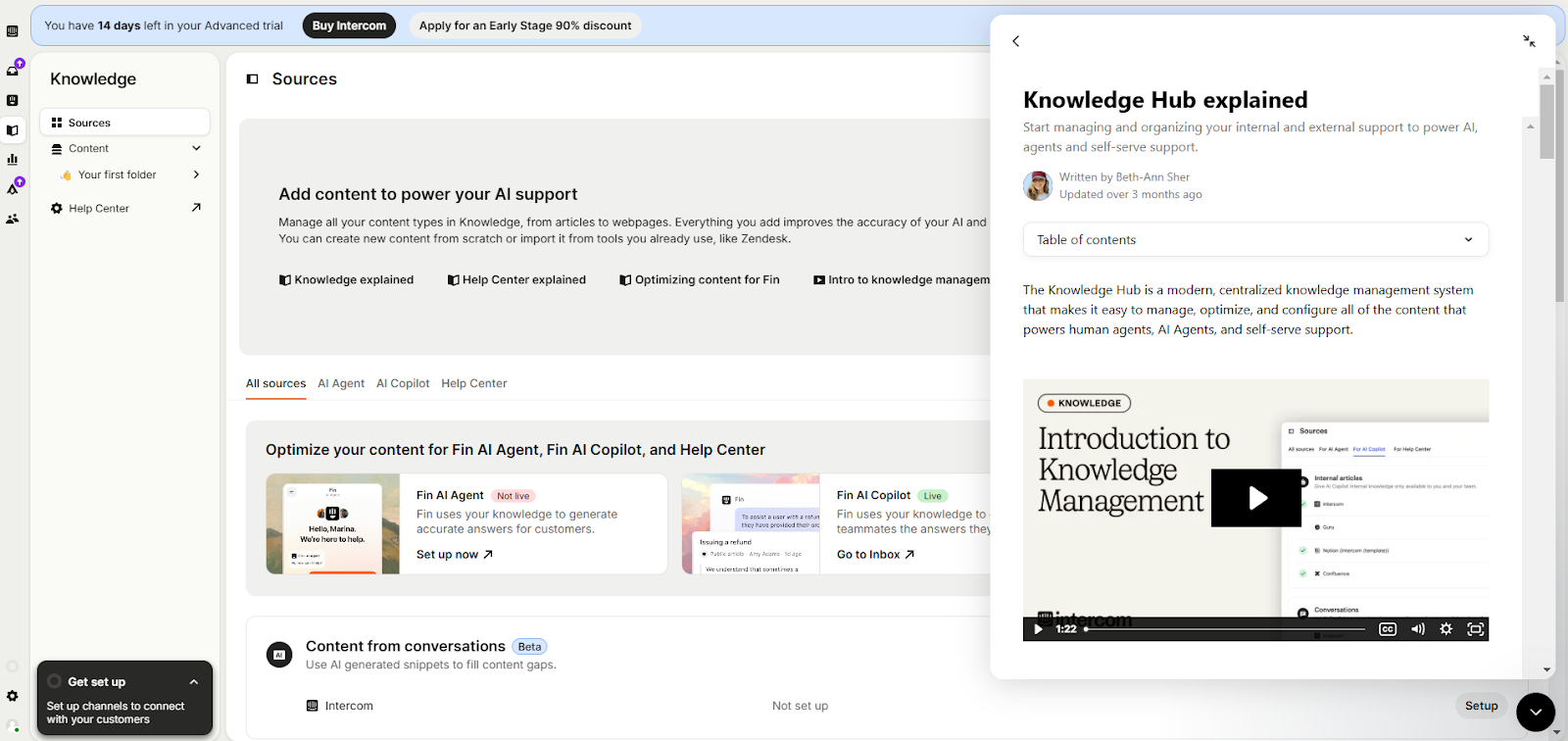Viewport: 1568px width, 741px height.
Task: Select Sources in Knowledge sidebar
Action: coord(124,123)
